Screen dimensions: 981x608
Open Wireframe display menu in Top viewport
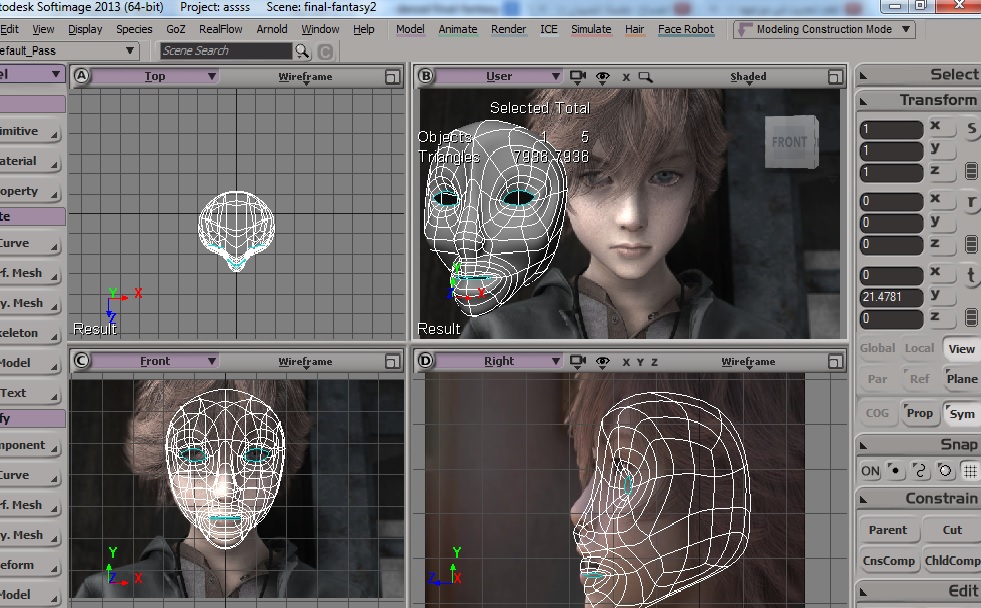point(305,77)
